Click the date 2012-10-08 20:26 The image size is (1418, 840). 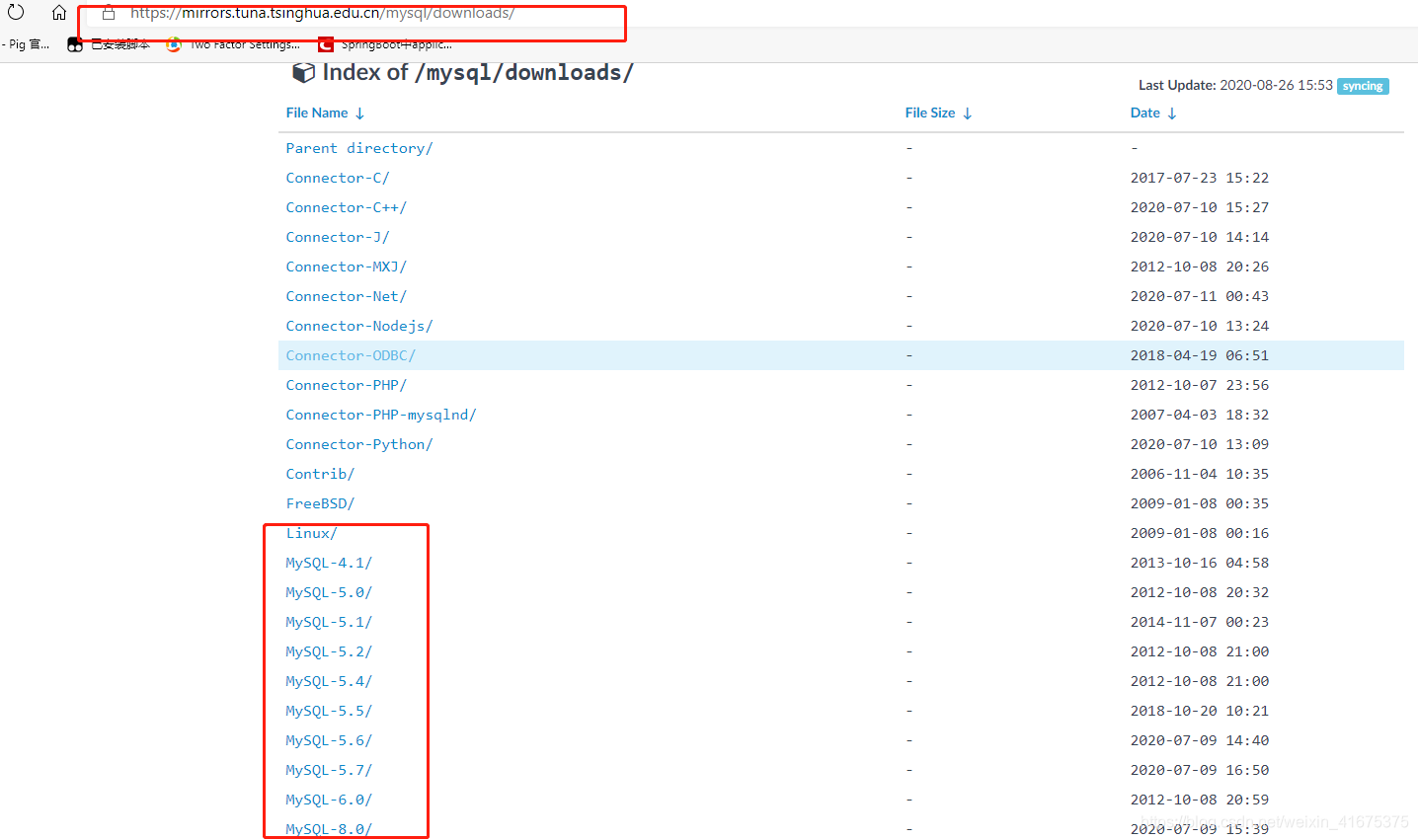click(x=1200, y=267)
